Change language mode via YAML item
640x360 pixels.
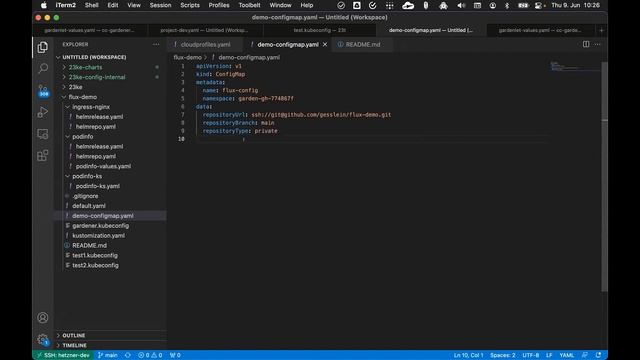567,355
